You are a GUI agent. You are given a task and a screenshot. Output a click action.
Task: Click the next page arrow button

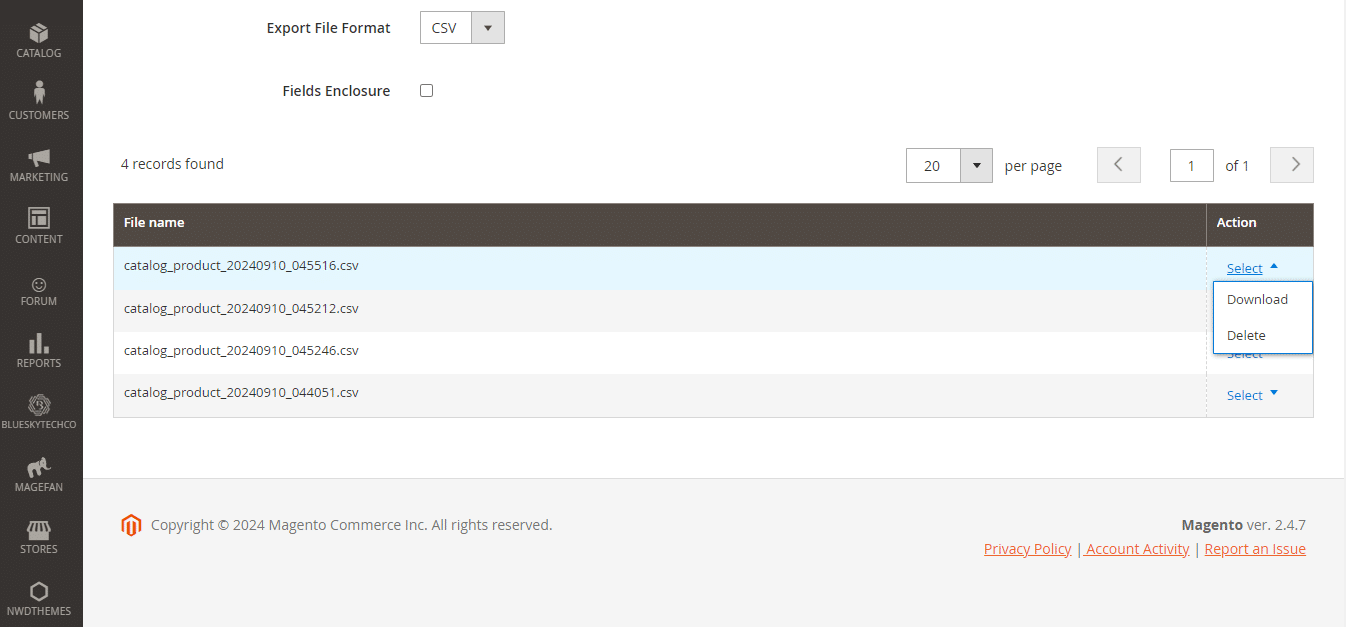tap(1291, 165)
